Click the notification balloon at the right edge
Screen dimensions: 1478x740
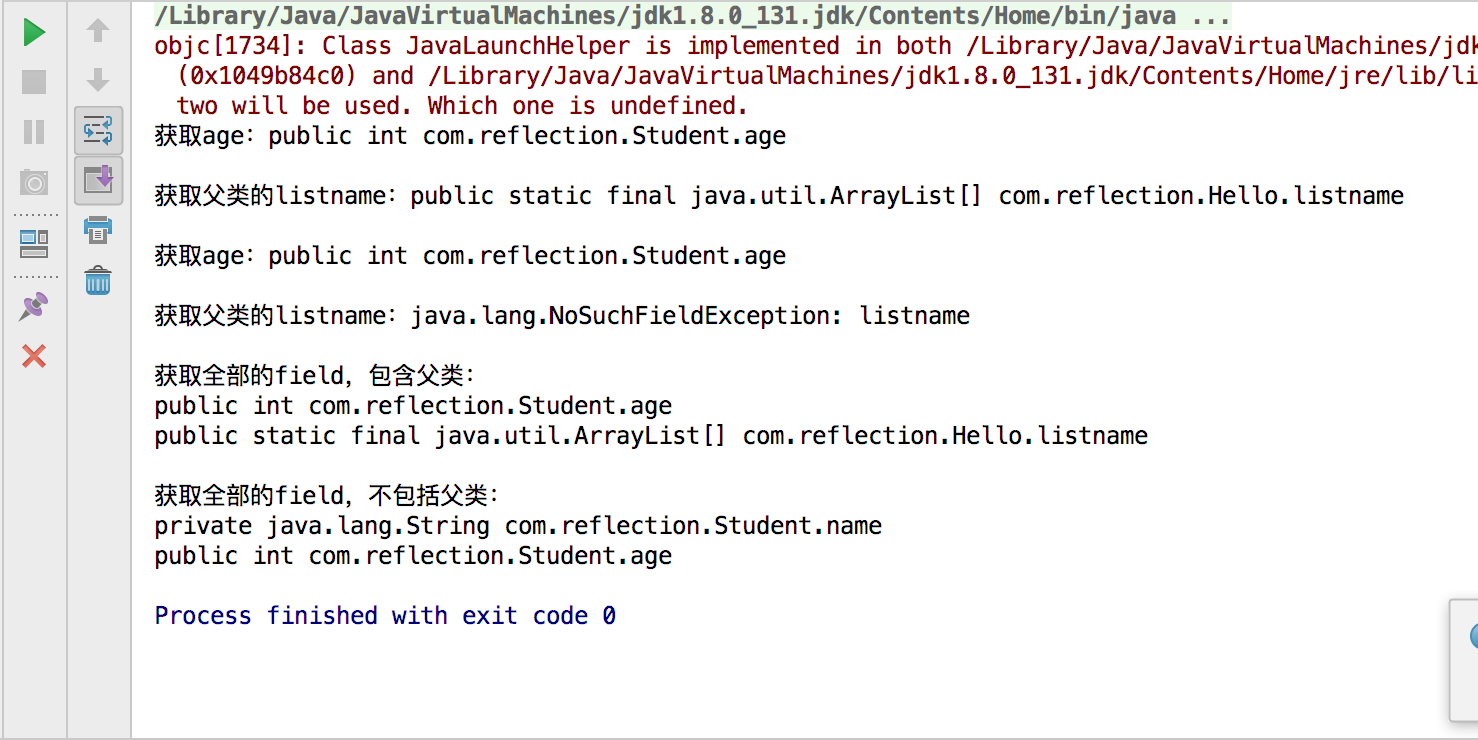click(1464, 660)
